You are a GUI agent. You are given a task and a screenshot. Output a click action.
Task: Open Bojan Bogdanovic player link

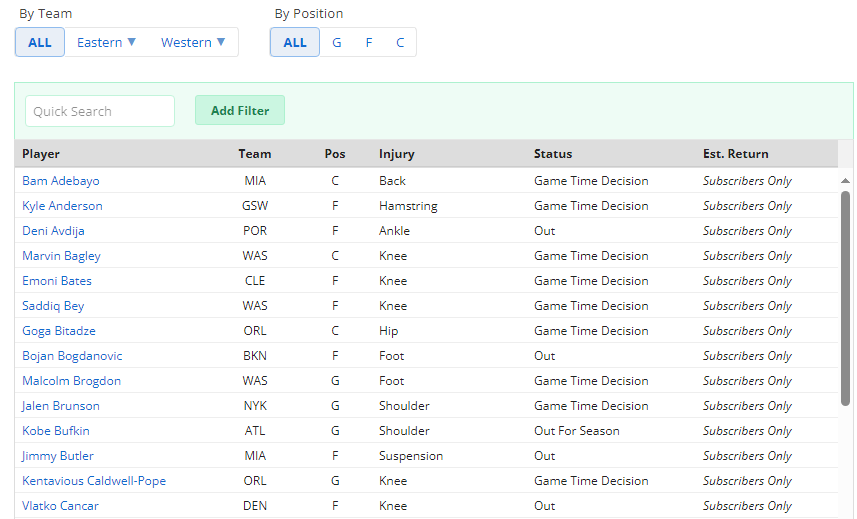(x=72, y=356)
